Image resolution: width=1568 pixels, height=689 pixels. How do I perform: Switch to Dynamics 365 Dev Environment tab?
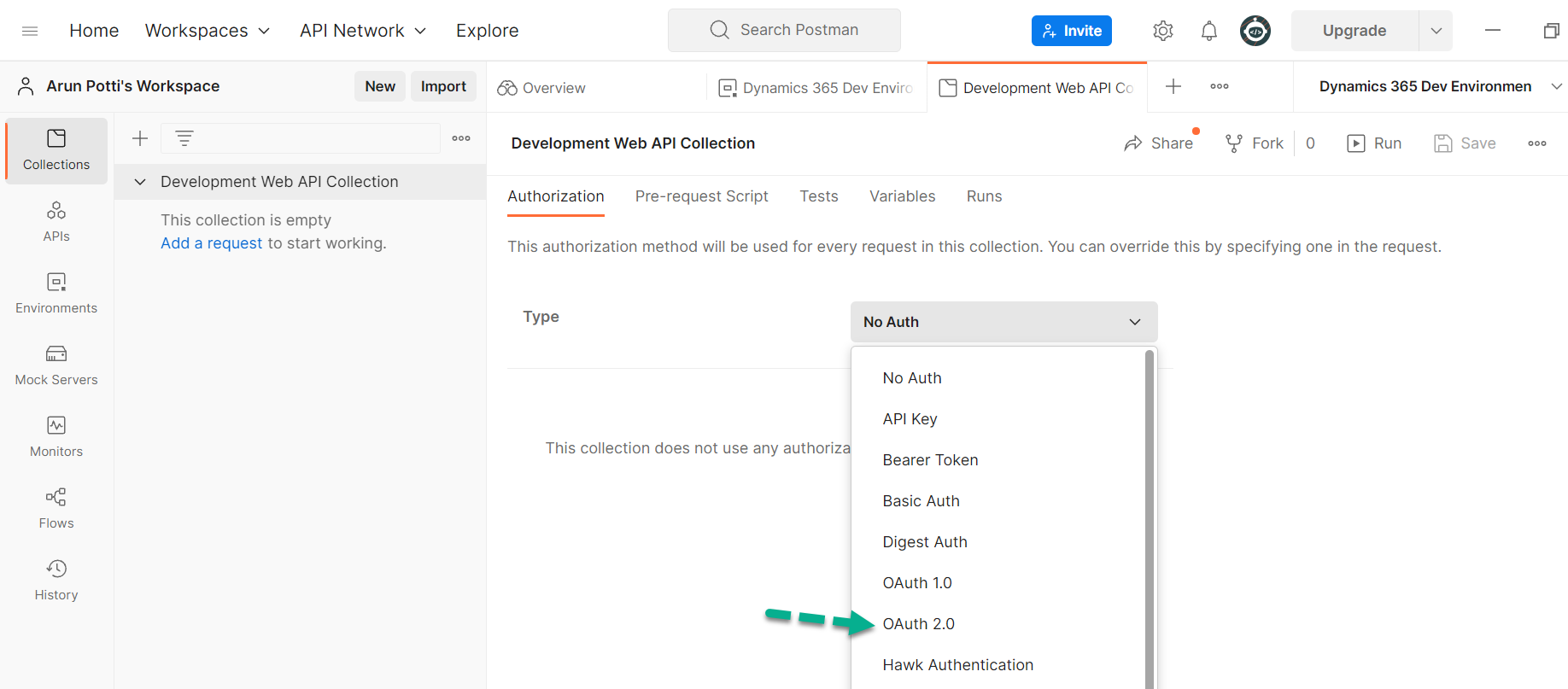pyautogui.click(x=816, y=88)
